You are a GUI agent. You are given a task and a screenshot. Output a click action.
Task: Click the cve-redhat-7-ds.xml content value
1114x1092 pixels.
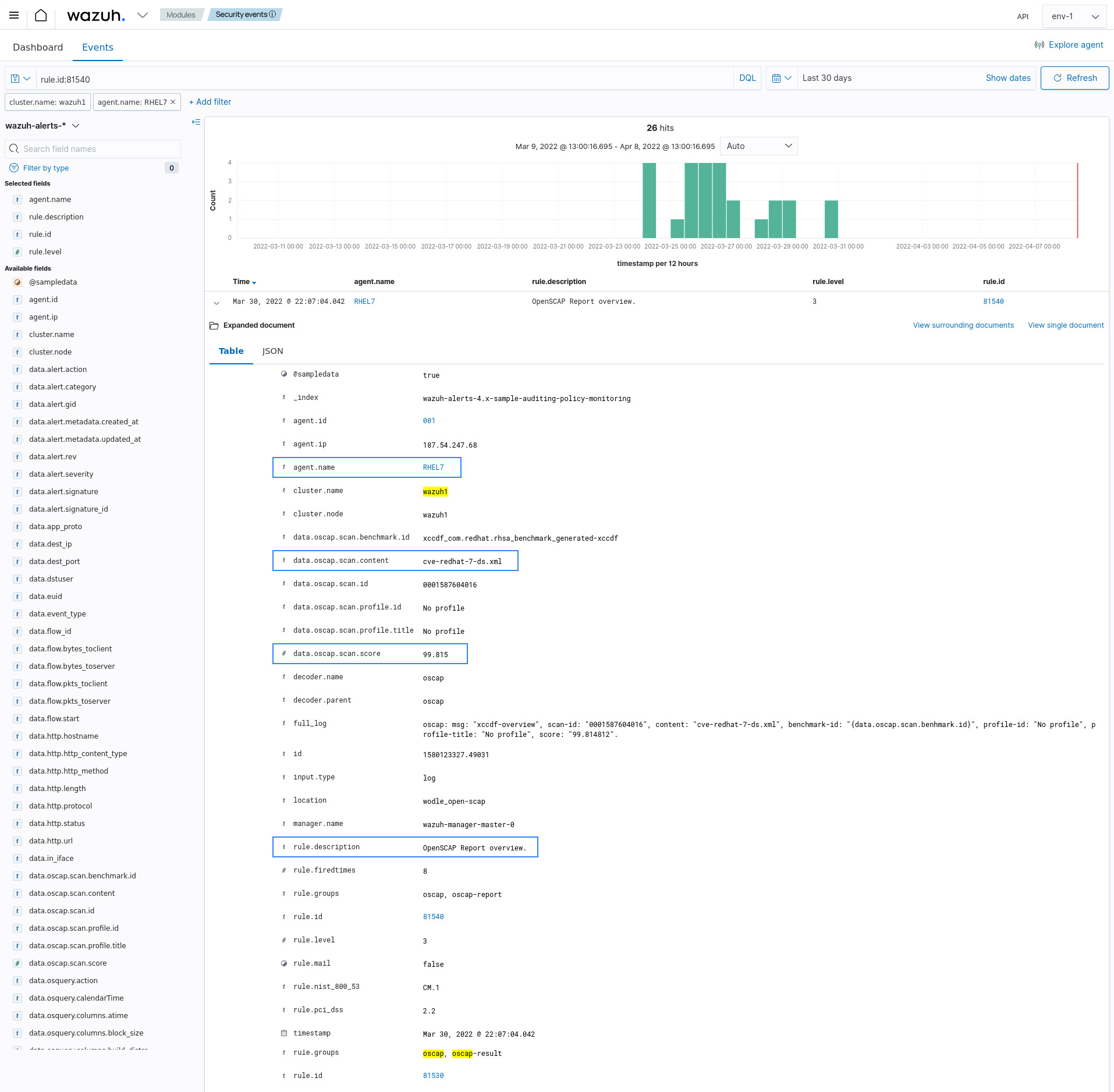coord(462,562)
